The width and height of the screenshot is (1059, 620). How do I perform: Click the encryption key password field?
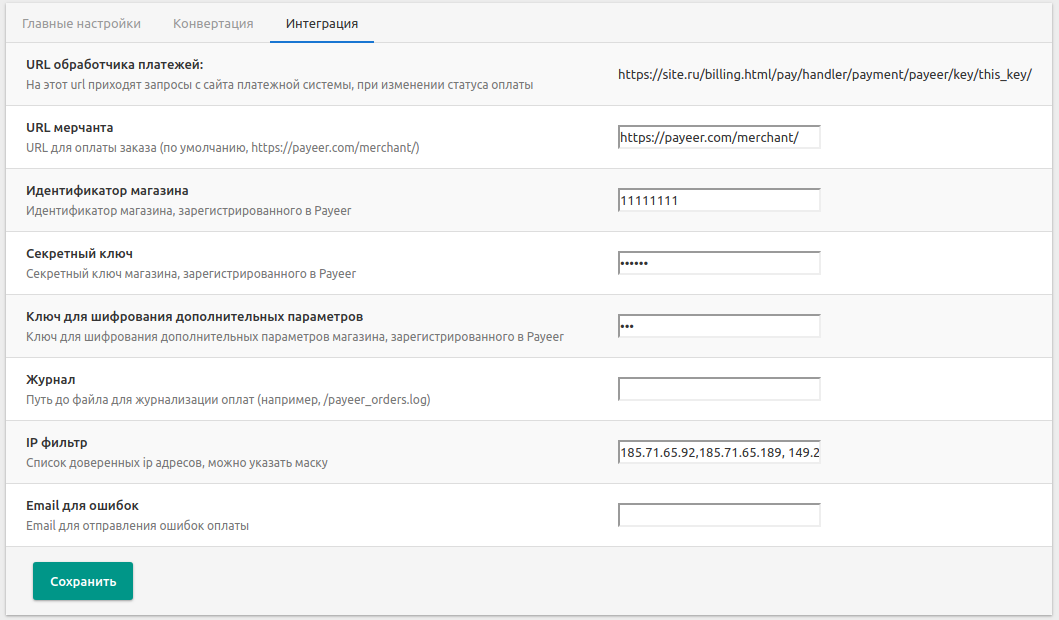click(719, 326)
